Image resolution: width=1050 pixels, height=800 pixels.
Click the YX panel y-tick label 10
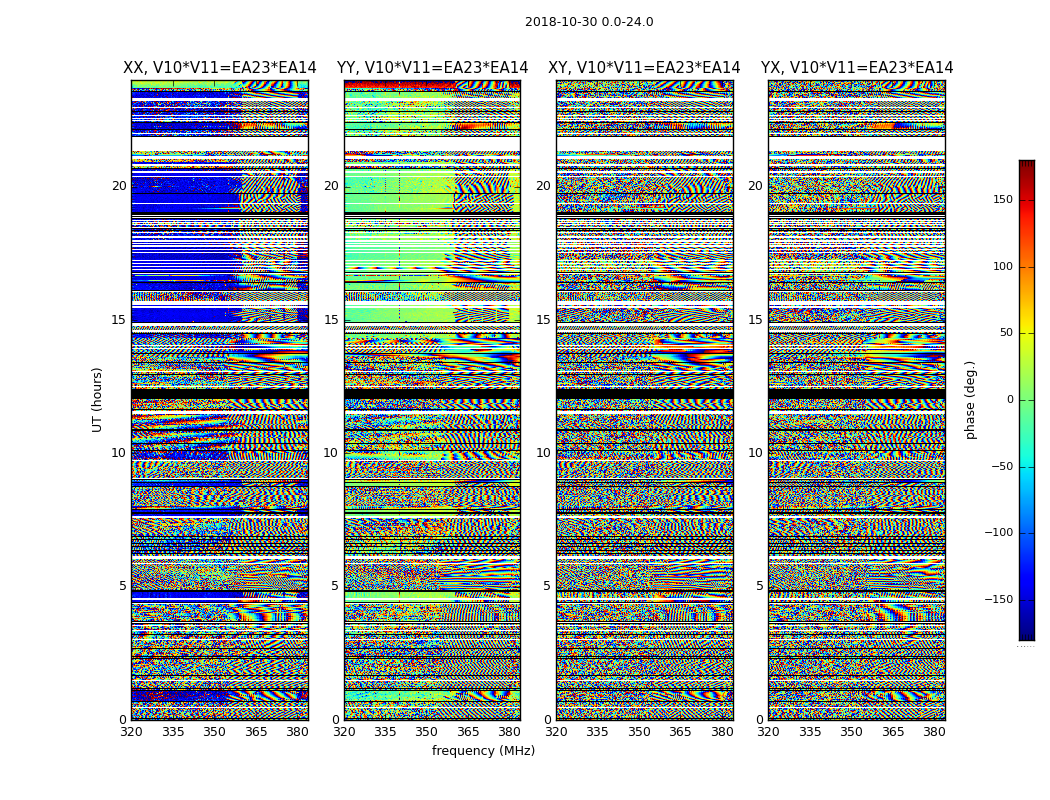(x=756, y=453)
